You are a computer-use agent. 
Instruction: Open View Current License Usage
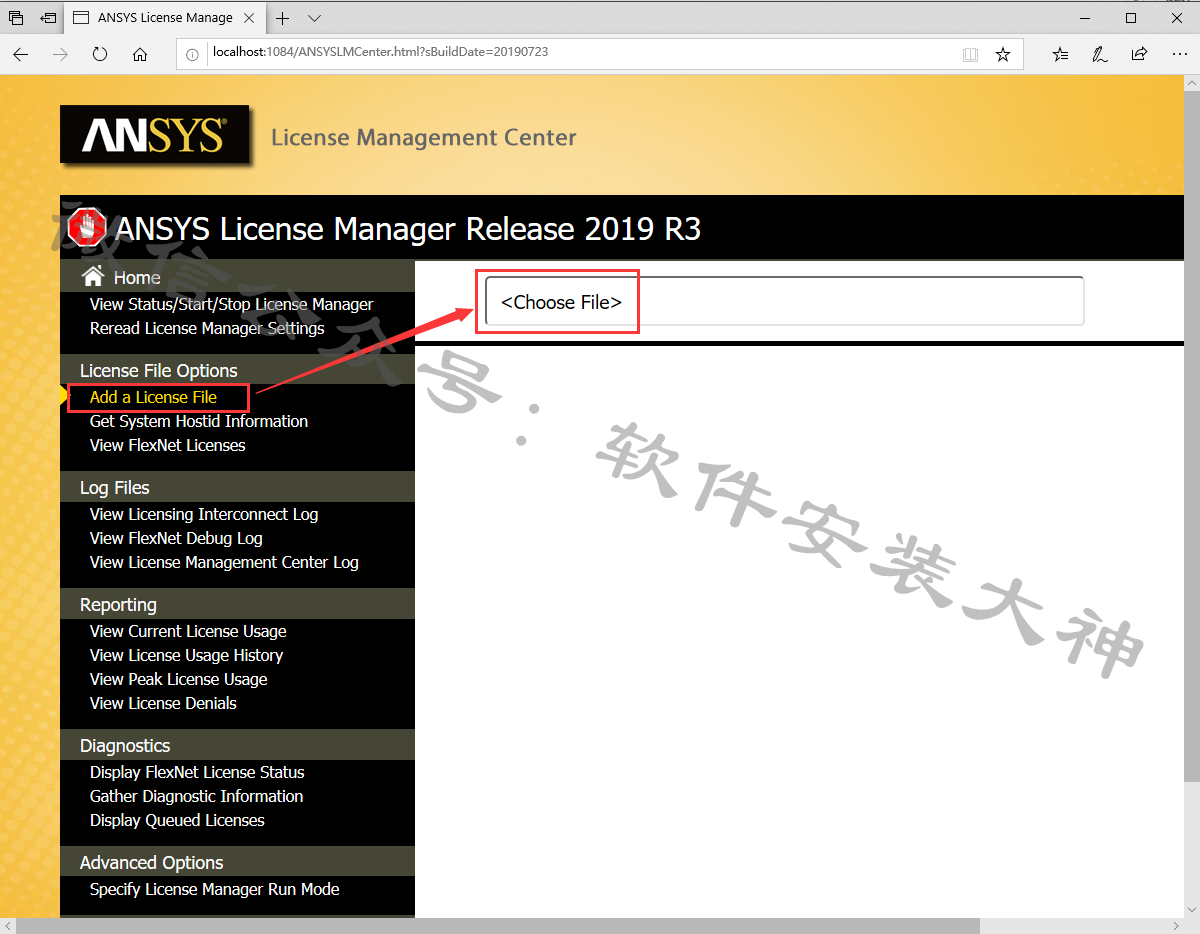point(188,631)
